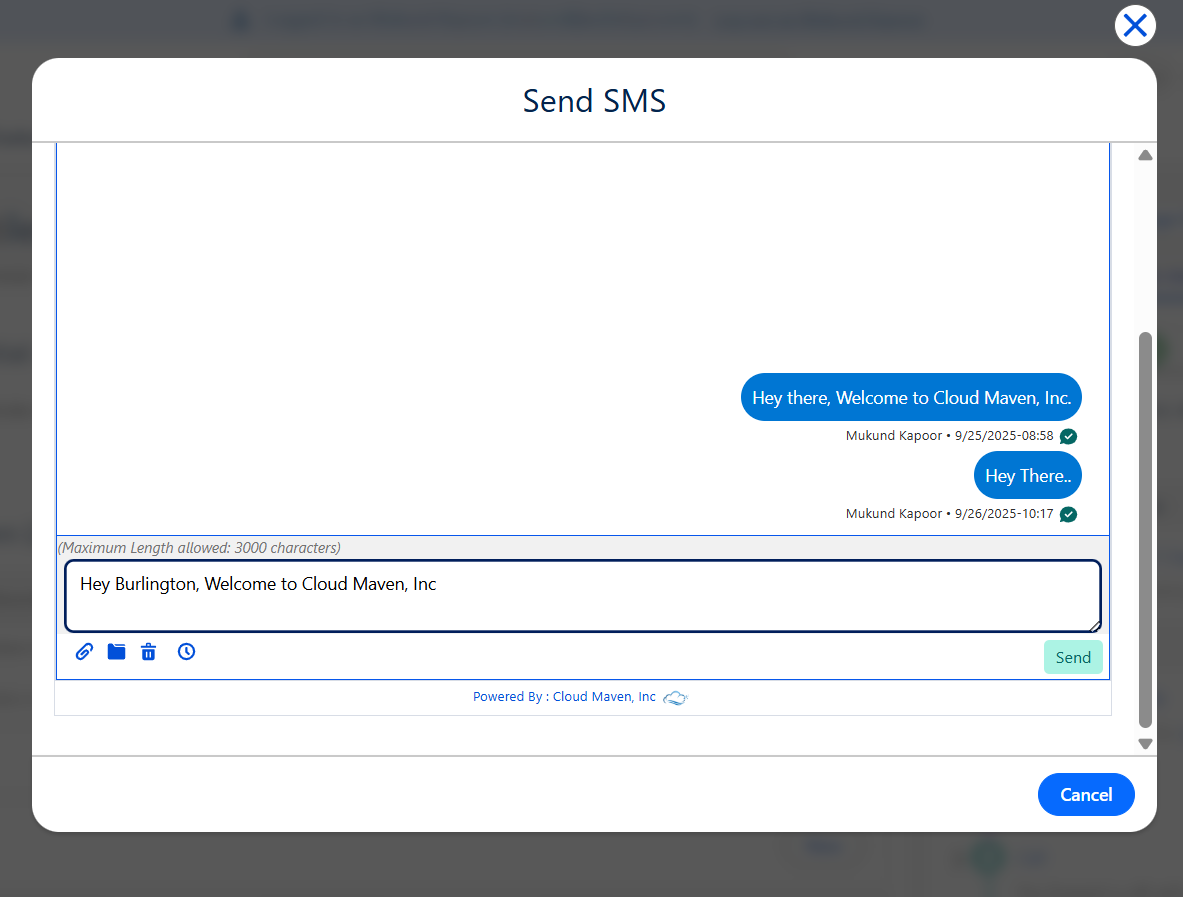Click the vertical scrollbar thumb

tap(1145, 530)
